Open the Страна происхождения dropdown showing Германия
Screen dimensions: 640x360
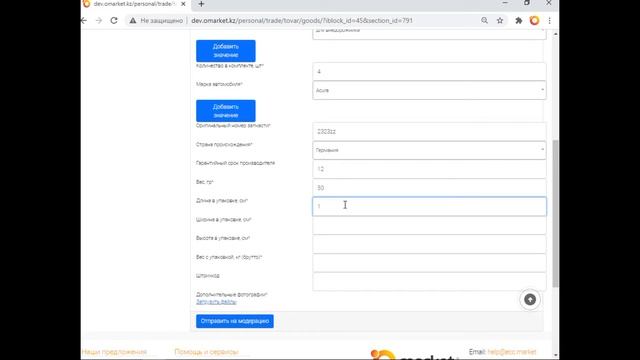pyautogui.click(x=429, y=150)
